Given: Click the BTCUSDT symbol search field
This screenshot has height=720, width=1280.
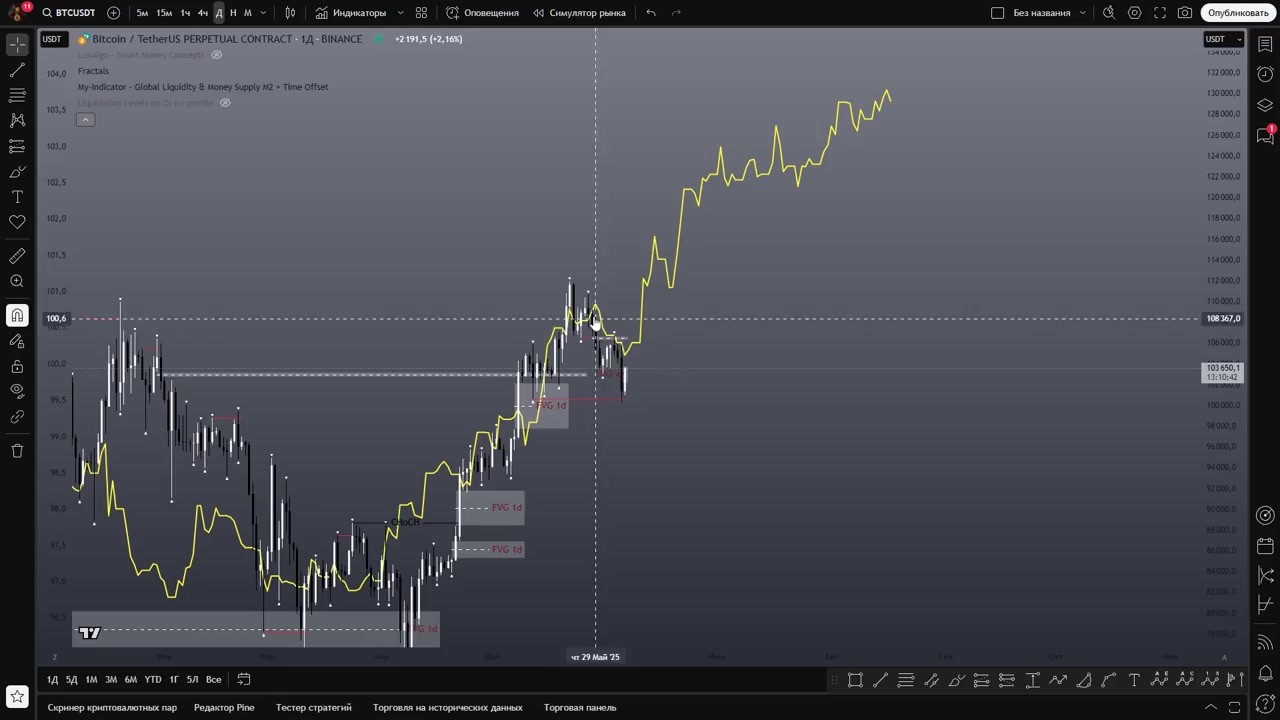Looking at the screenshot, I should 69,13.
